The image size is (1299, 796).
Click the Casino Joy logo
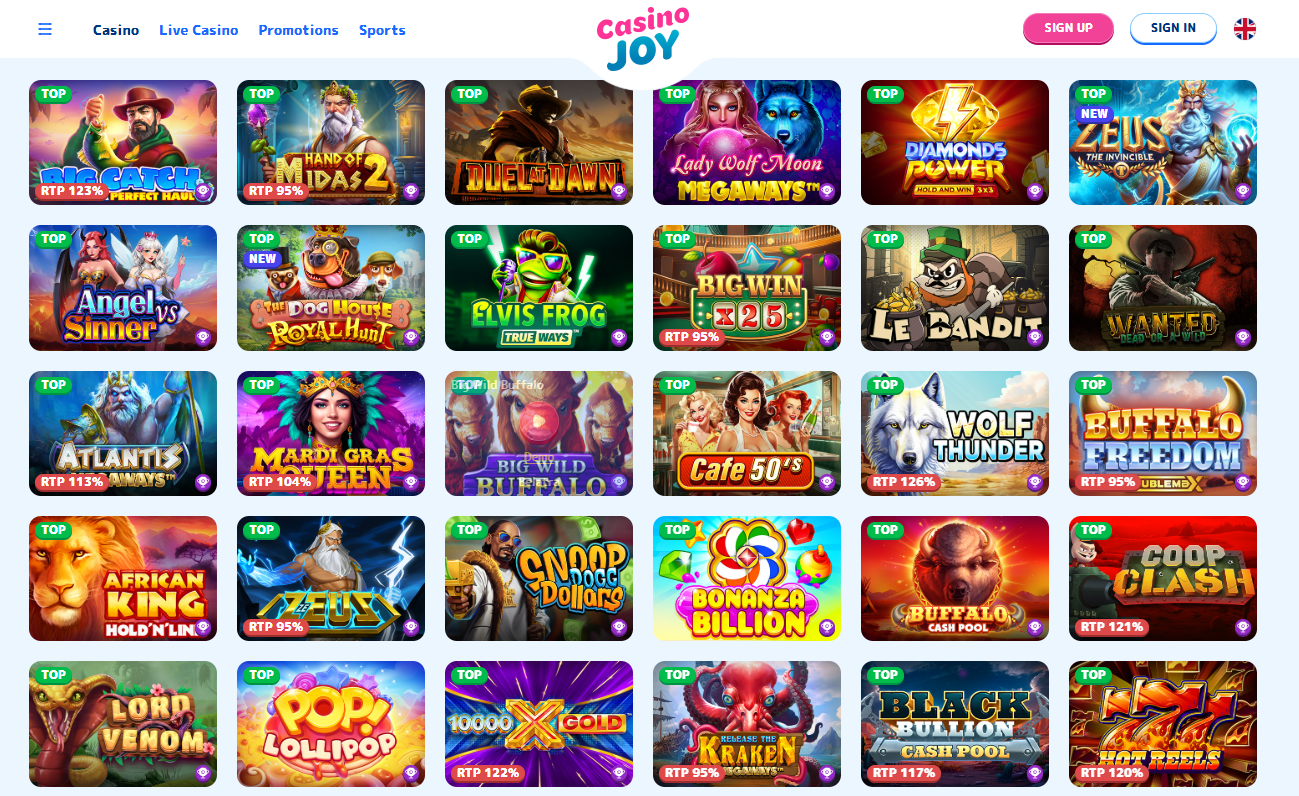click(x=643, y=40)
